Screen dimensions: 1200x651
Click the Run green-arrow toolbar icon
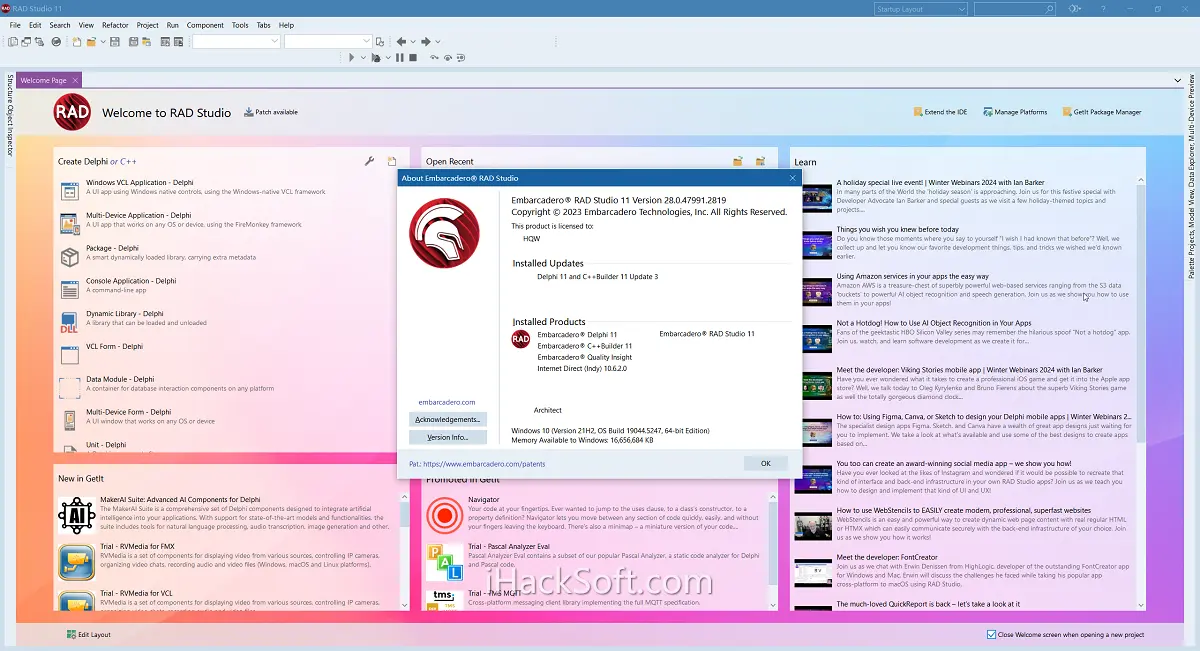pyautogui.click(x=351, y=58)
